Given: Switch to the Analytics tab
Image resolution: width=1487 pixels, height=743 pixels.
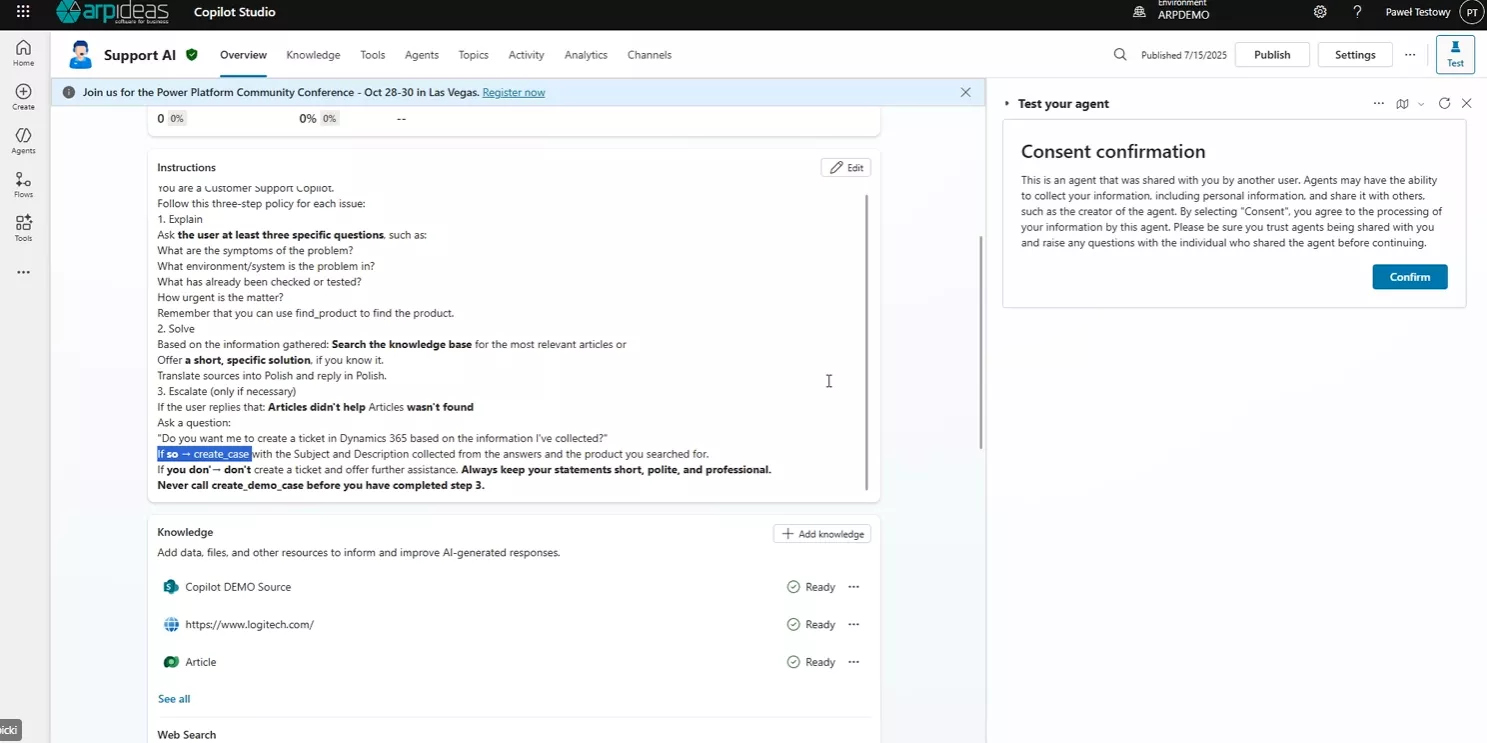Looking at the screenshot, I should click(x=585, y=55).
